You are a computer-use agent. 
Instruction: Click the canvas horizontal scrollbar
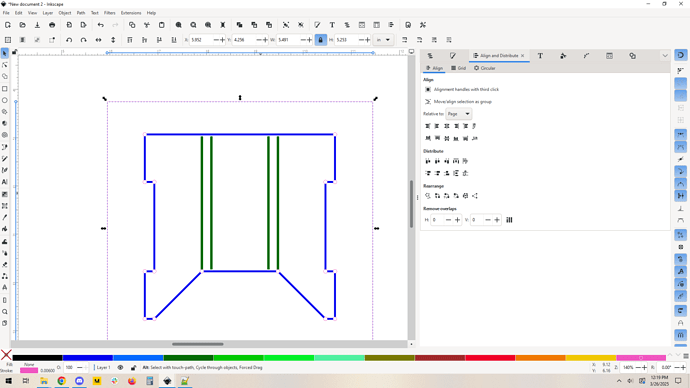coord(198,344)
